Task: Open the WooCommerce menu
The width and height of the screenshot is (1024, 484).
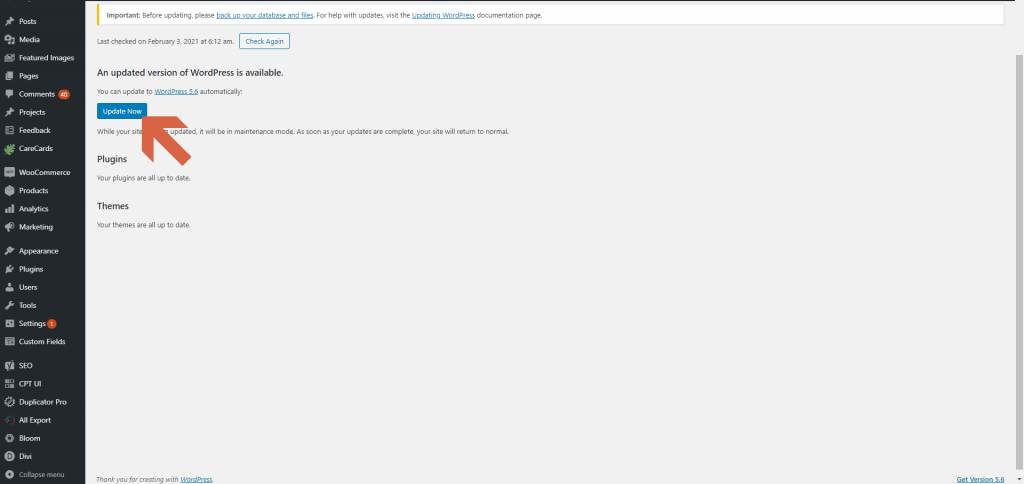Action: [42, 172]
